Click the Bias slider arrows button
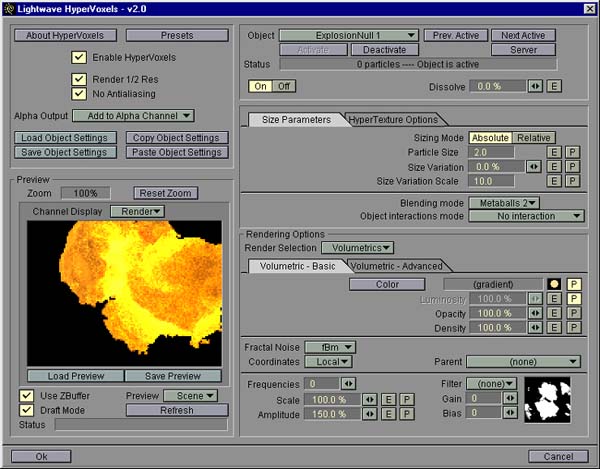This screenshot has width=600, height=469. (510, 413)
